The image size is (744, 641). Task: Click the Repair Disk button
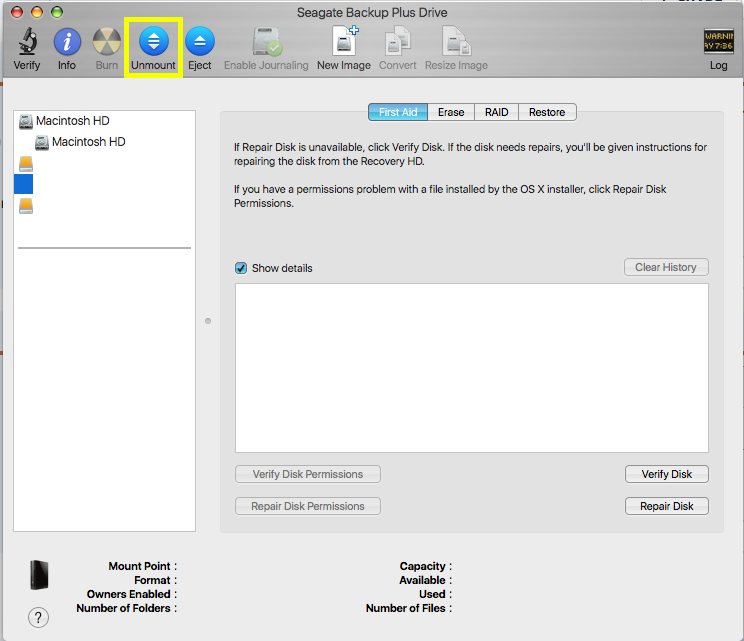coord(667,506)
